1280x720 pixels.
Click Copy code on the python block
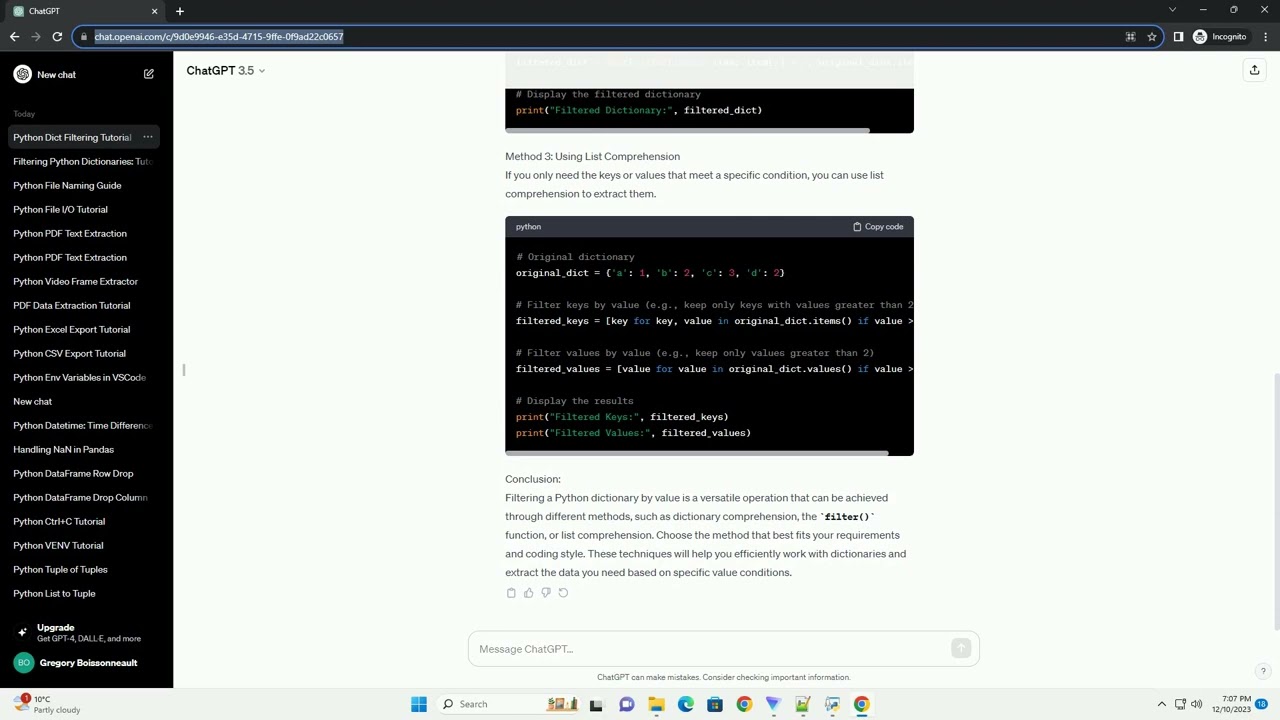878,227
